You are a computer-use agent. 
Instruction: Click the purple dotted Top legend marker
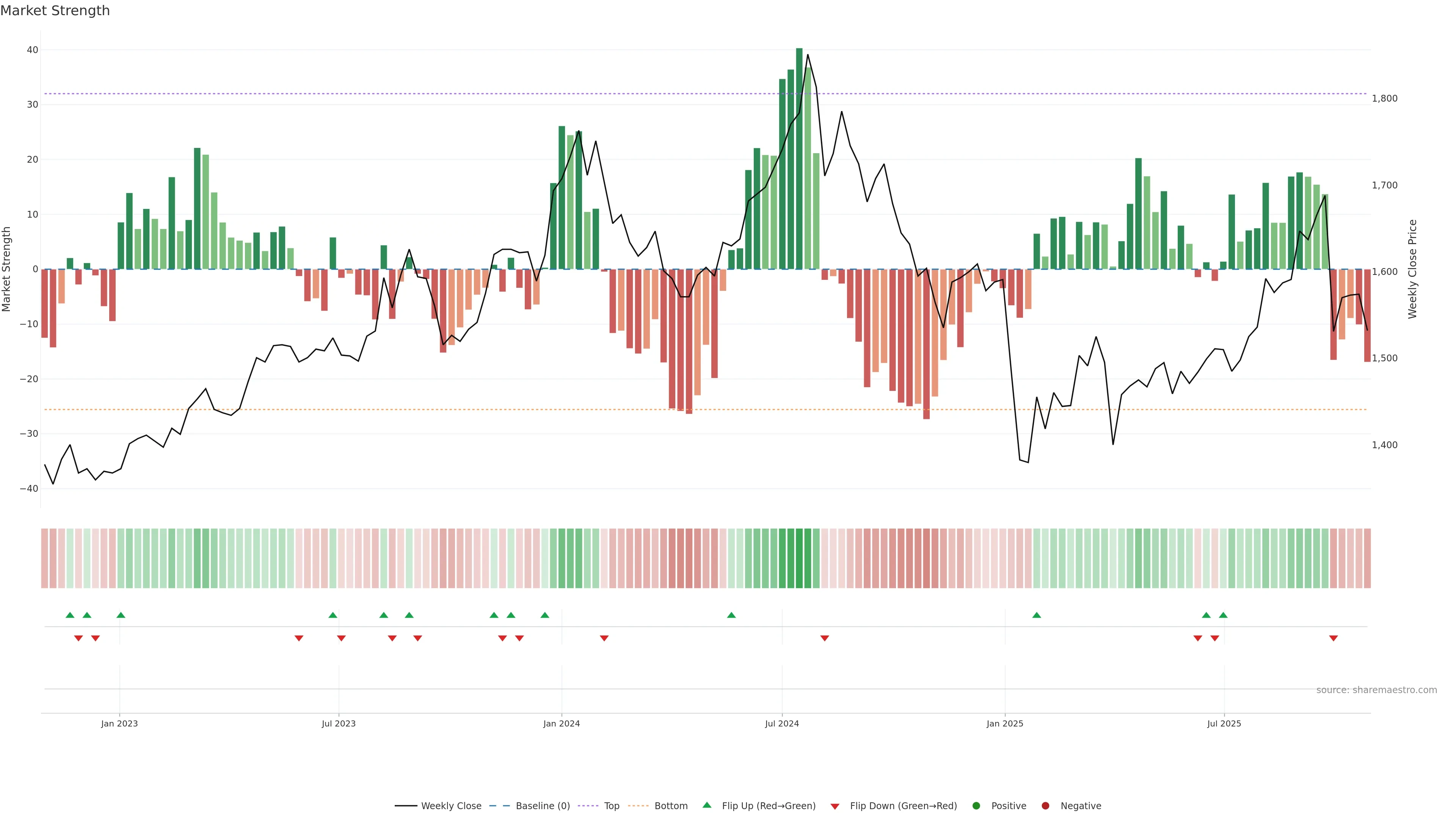click(588, 805)
